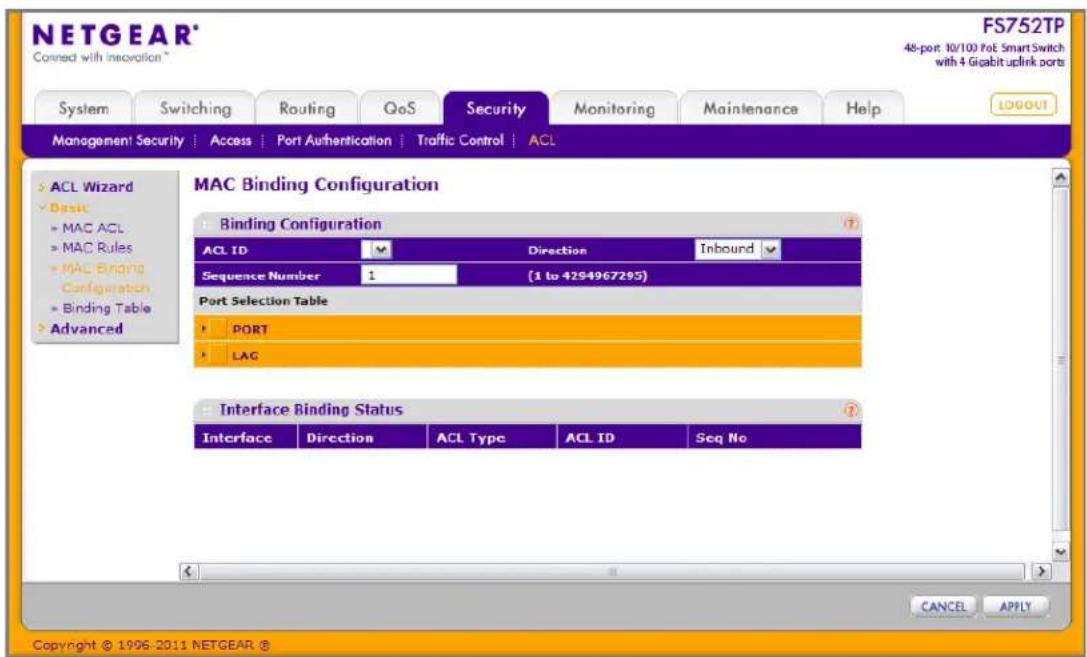Switch to the Monitoring tab

[x=614, y=109]
